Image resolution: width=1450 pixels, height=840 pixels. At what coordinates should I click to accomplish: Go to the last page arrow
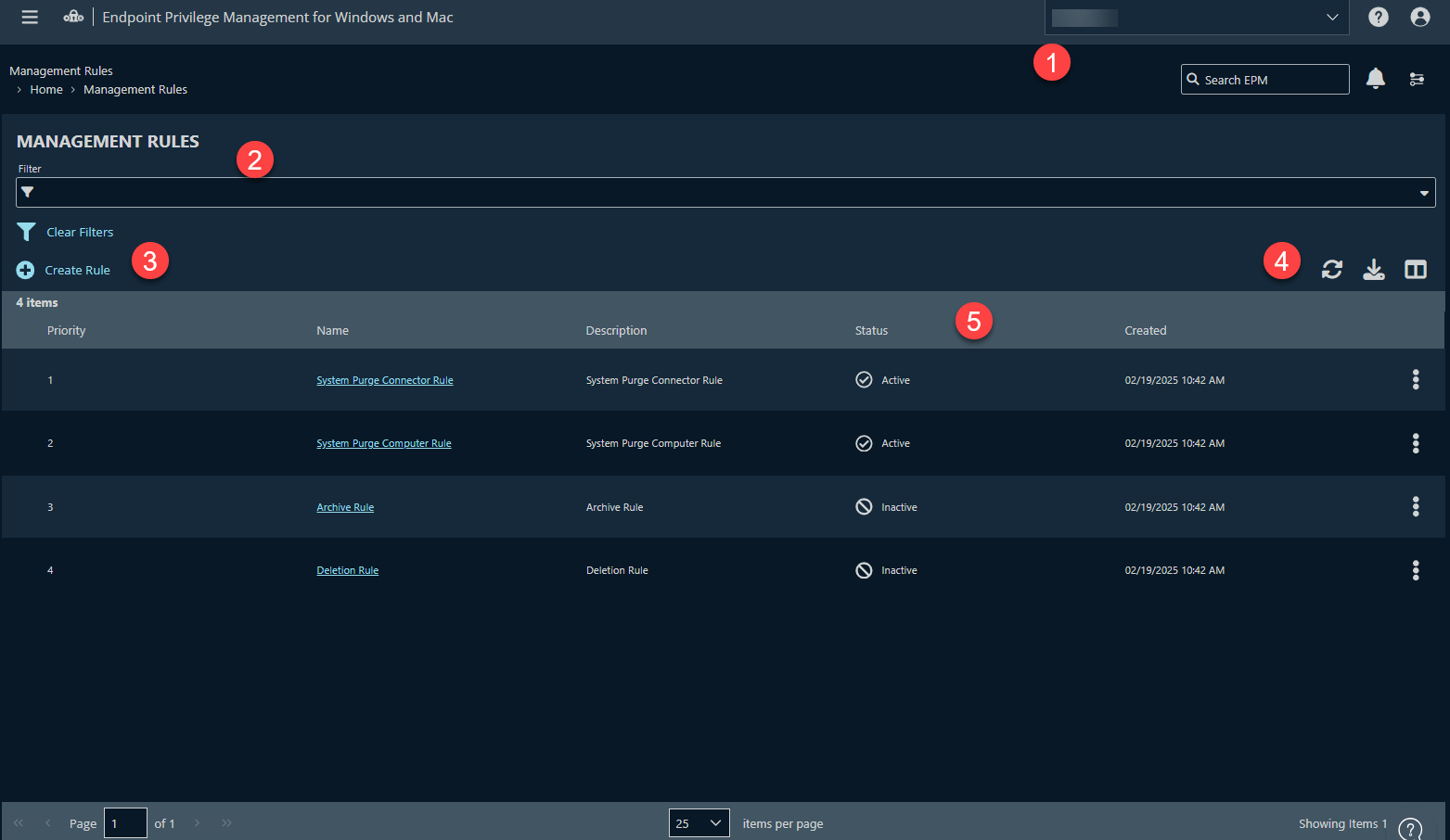click(227, 823)
